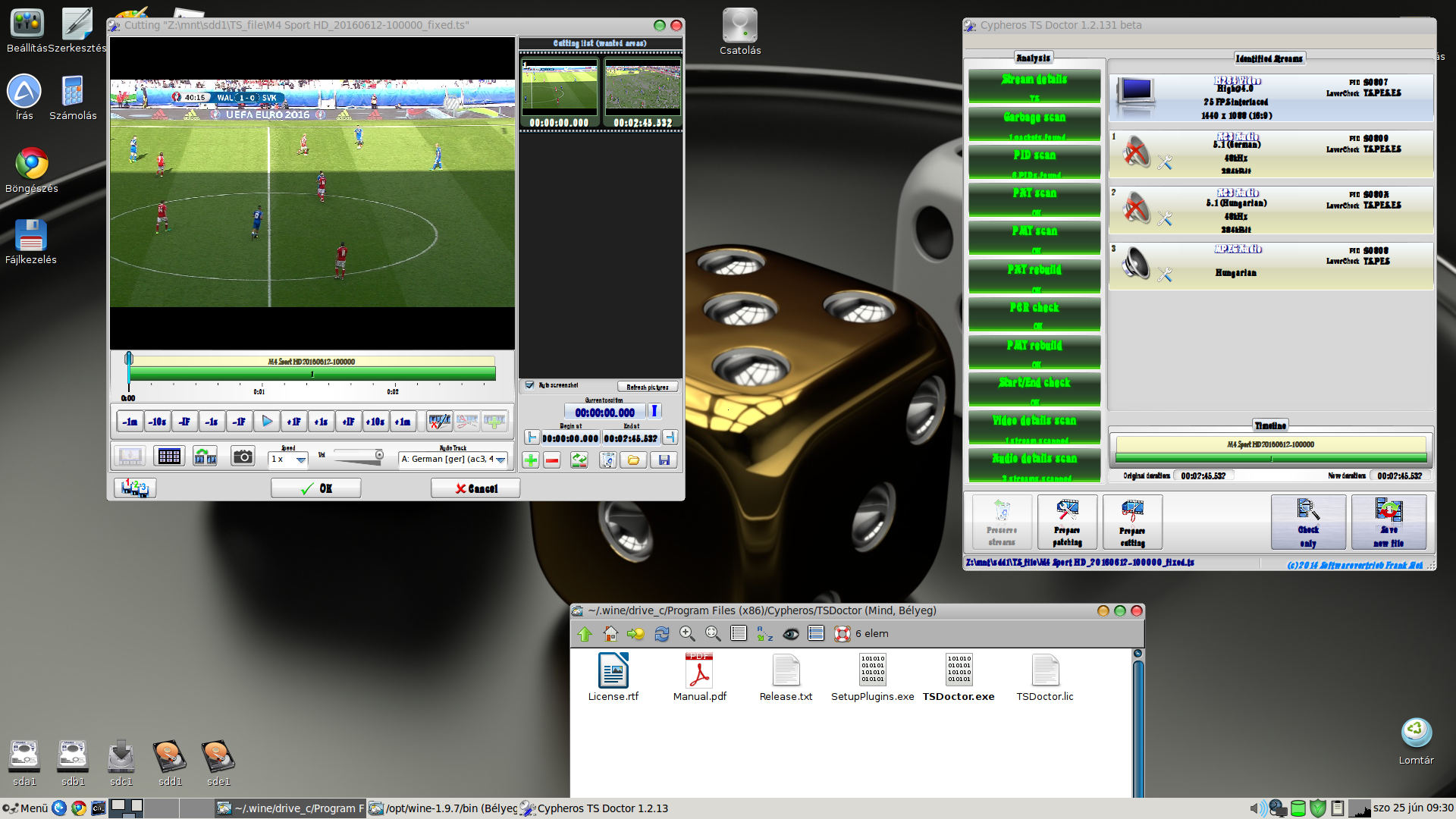Take a snapshot with the camera icon
The height and width of the screenshot is (819, 1456).
243,457
